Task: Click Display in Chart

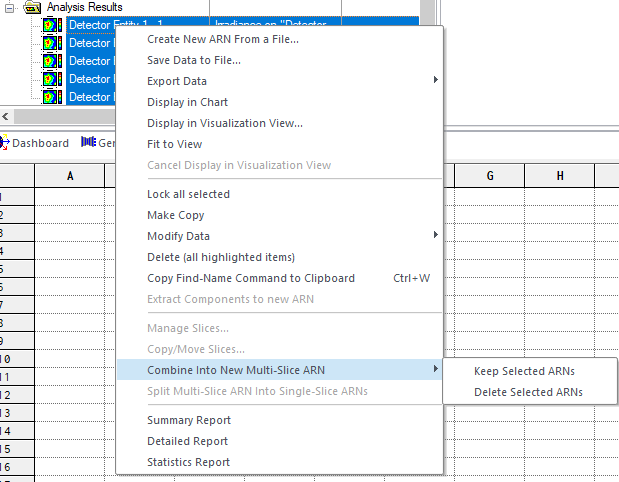Action: tap(187, 102)
